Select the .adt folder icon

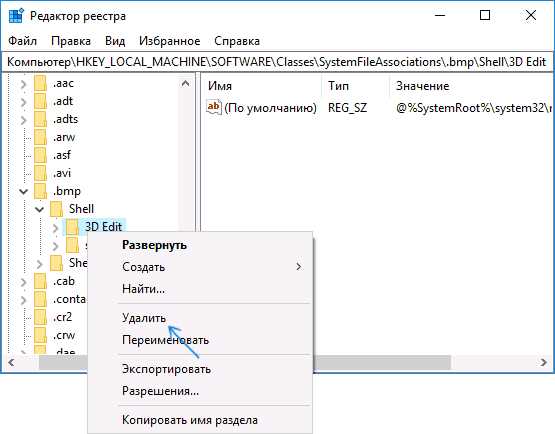tap(40, 102)
